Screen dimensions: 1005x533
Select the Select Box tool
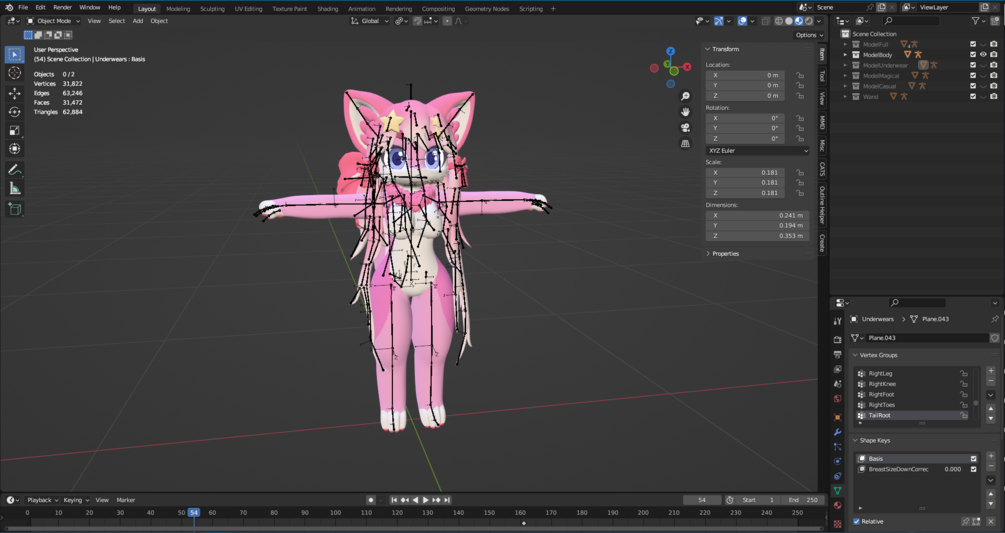(x=14, y=54)
